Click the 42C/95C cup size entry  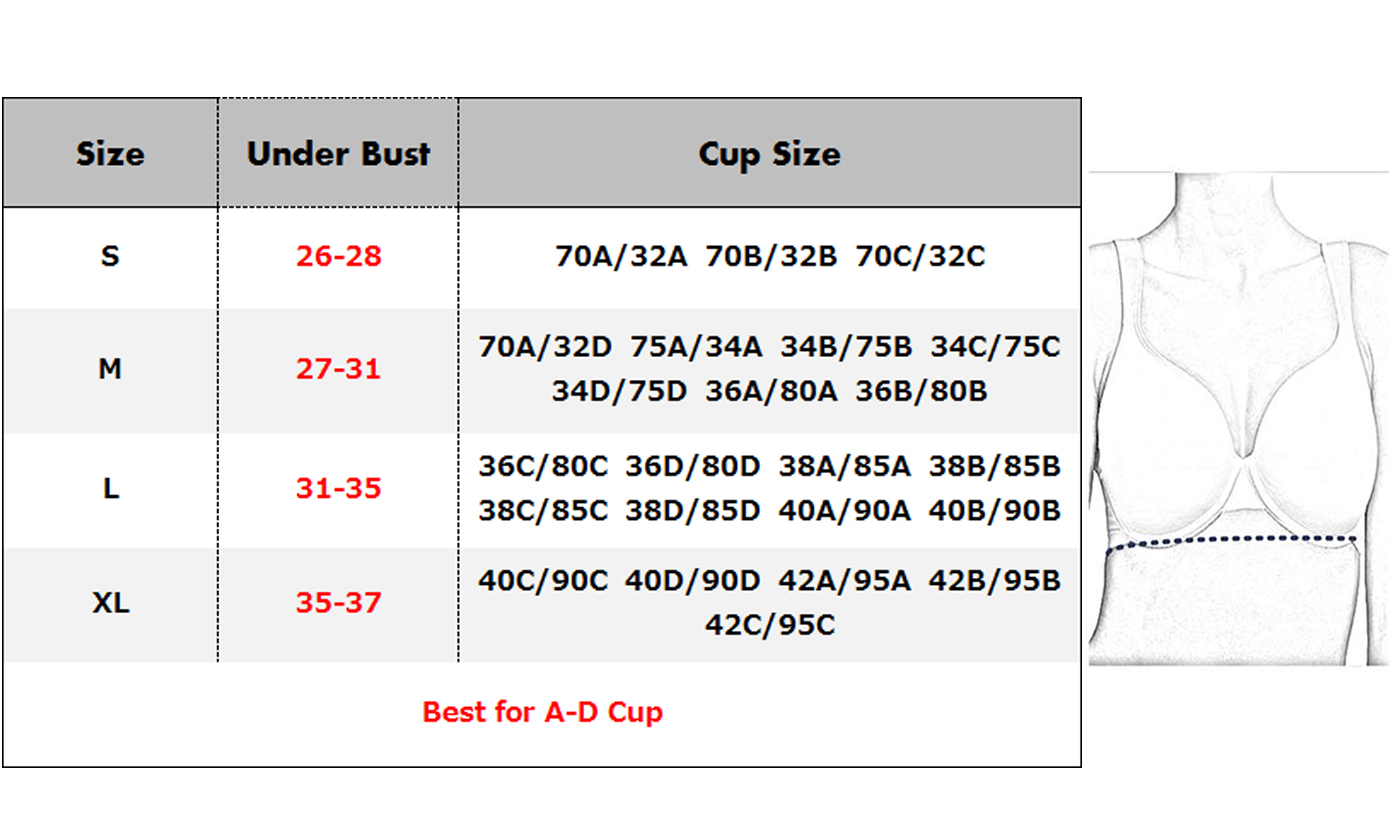click(x=769, y=625)
